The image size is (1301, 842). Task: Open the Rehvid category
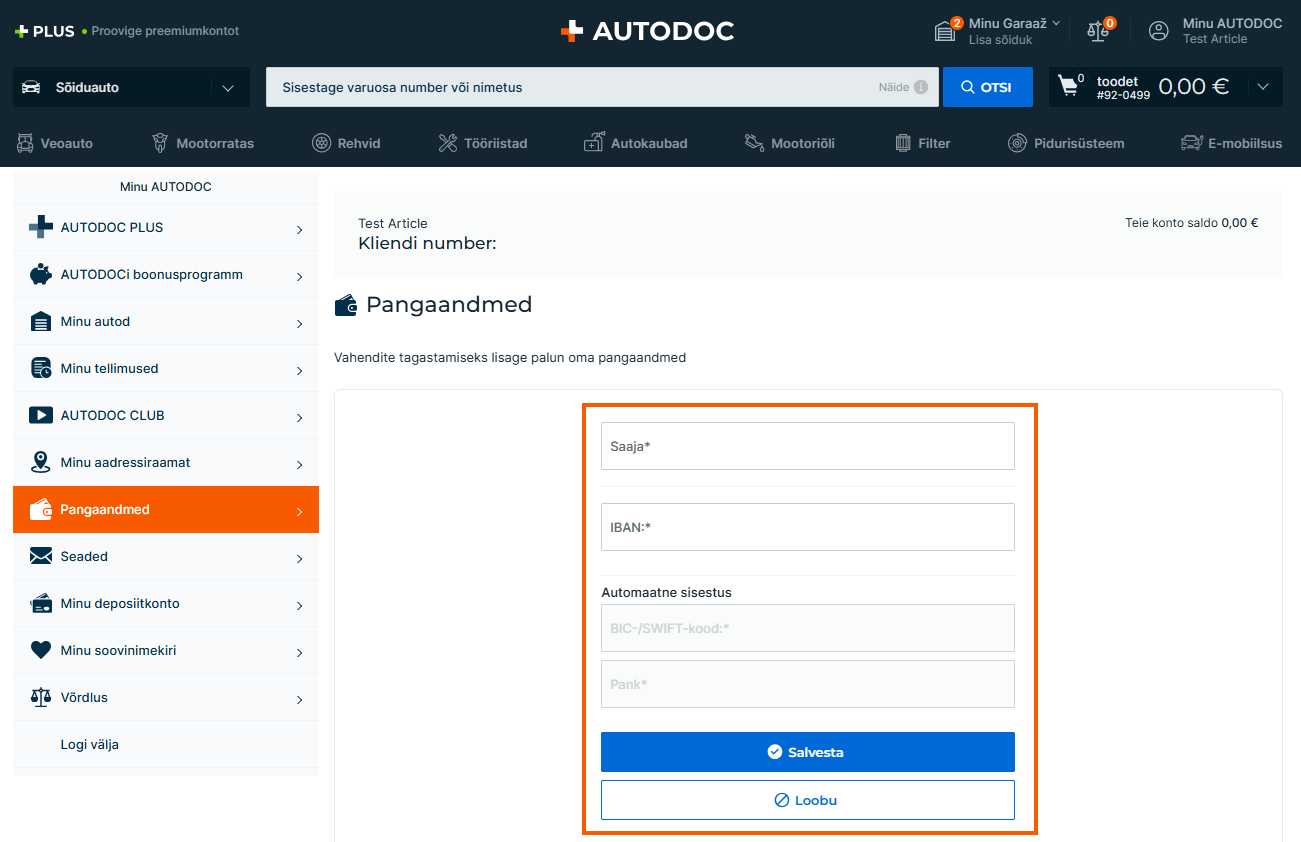click(346, 143)
